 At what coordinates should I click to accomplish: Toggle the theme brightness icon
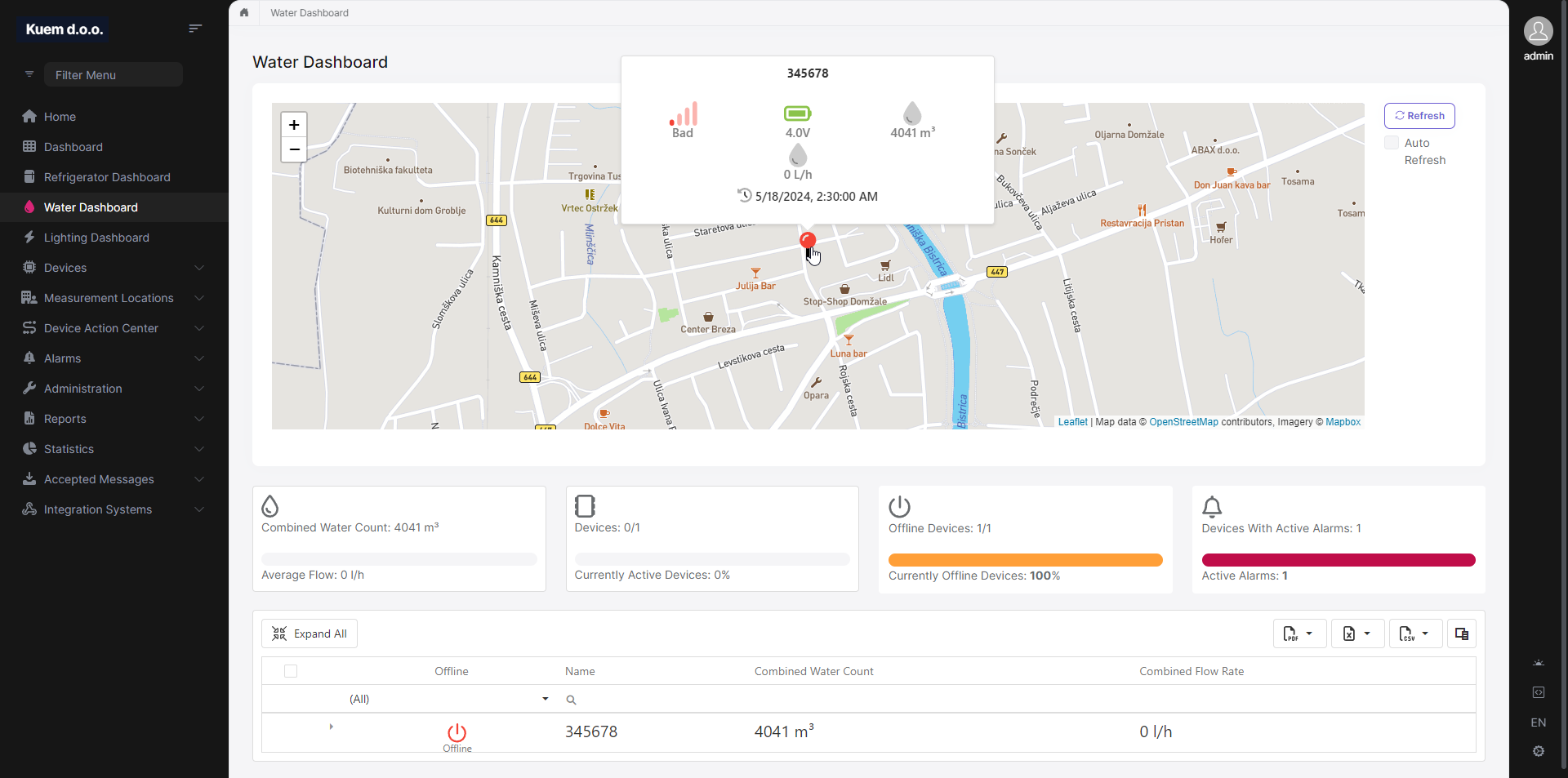click(1539, 663)
